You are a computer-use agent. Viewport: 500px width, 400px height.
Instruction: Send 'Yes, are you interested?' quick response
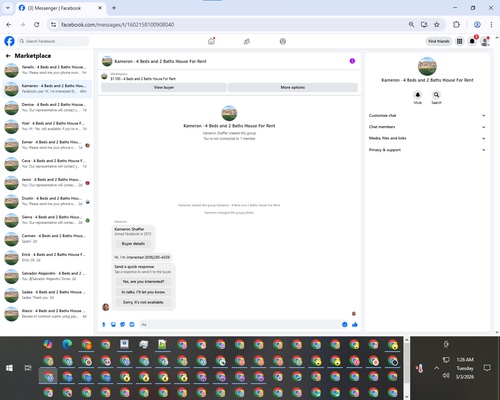143,282
